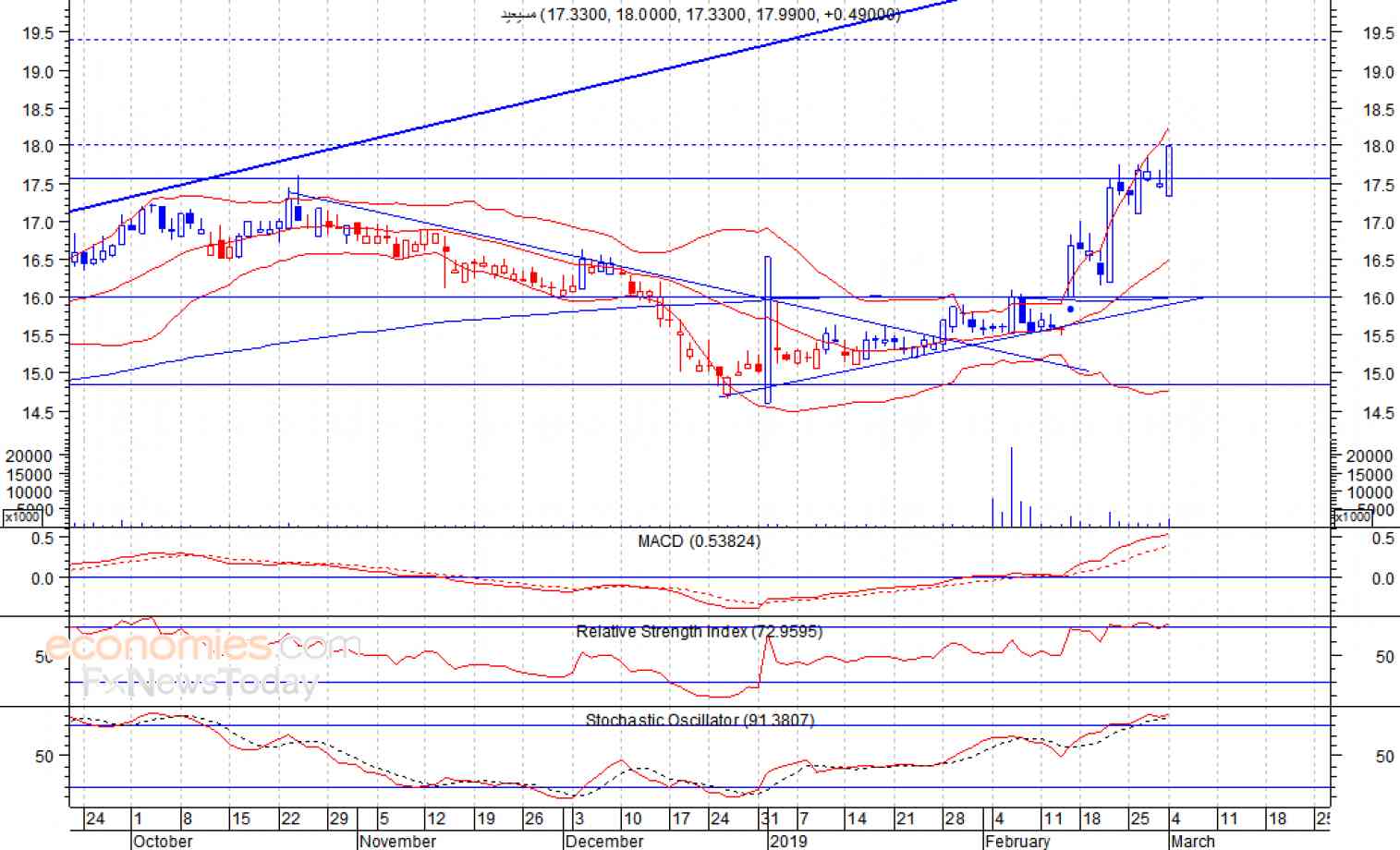The image size is (1400, 850).
Task: Open the FxNewsToday watermark link
Action: (x=201, y=684)
